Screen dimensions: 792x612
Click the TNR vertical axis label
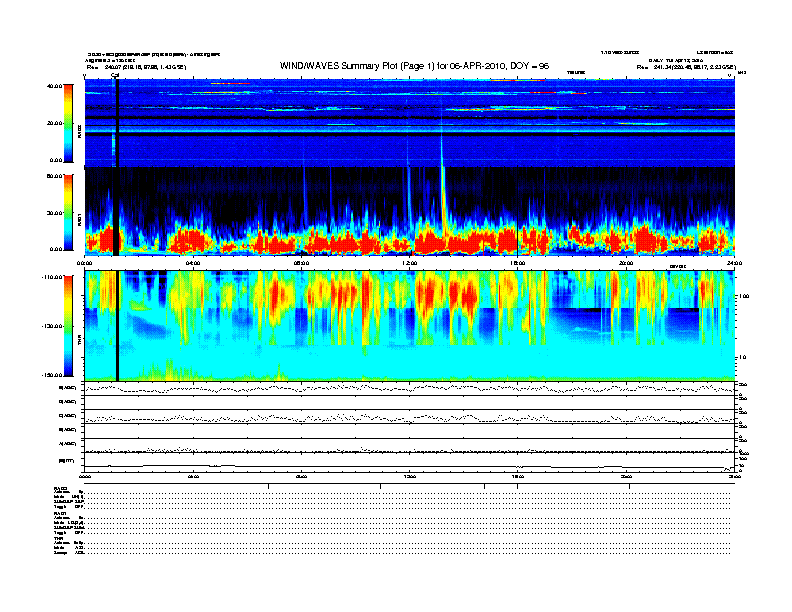coord(79,342)
